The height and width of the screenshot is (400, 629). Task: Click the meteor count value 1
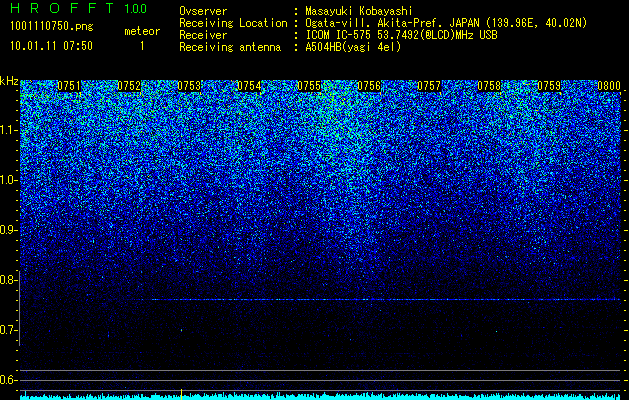pos(142,46)
